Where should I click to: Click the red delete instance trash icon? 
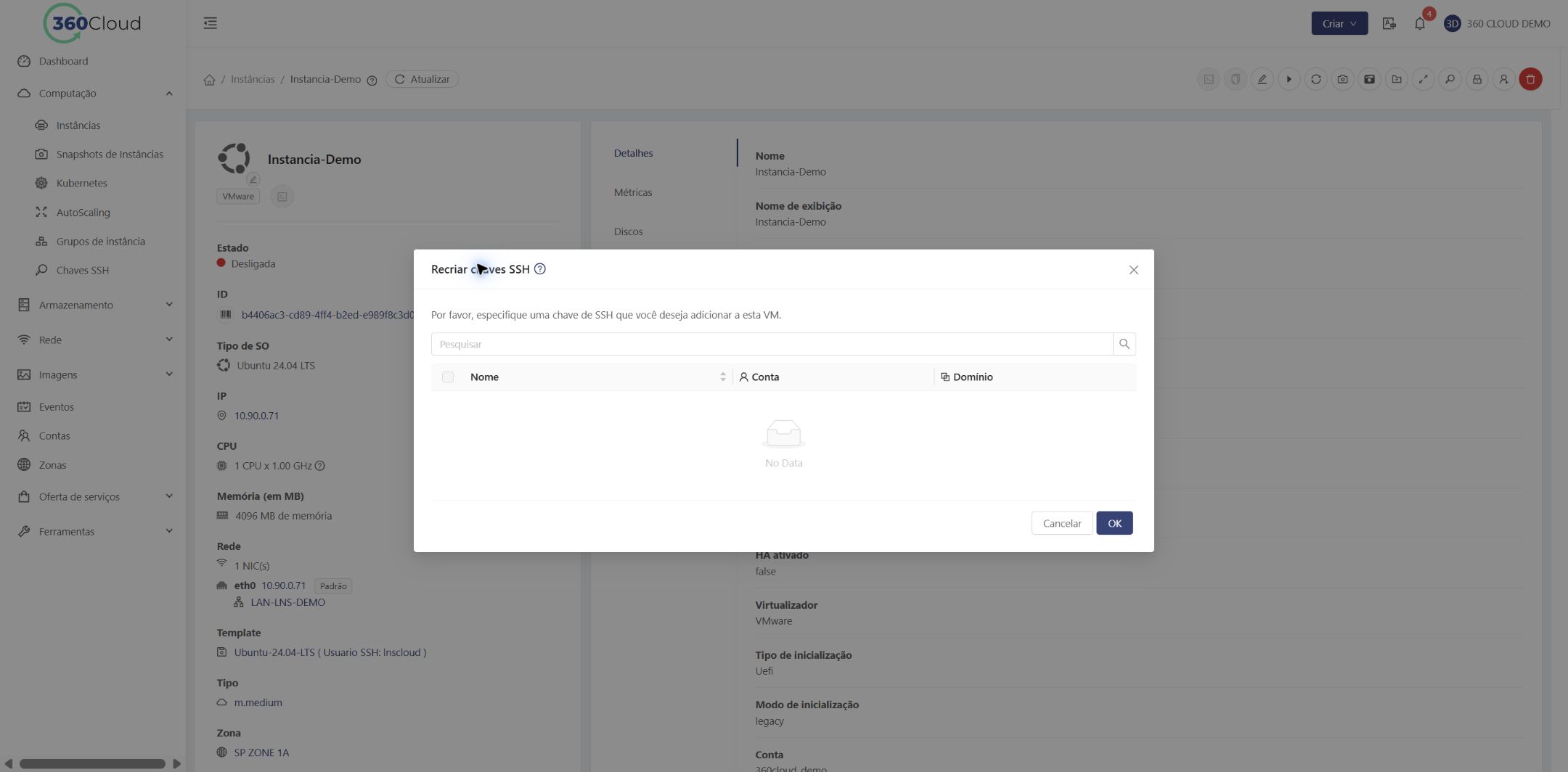pyautogui.click(x=1530, y=79)
